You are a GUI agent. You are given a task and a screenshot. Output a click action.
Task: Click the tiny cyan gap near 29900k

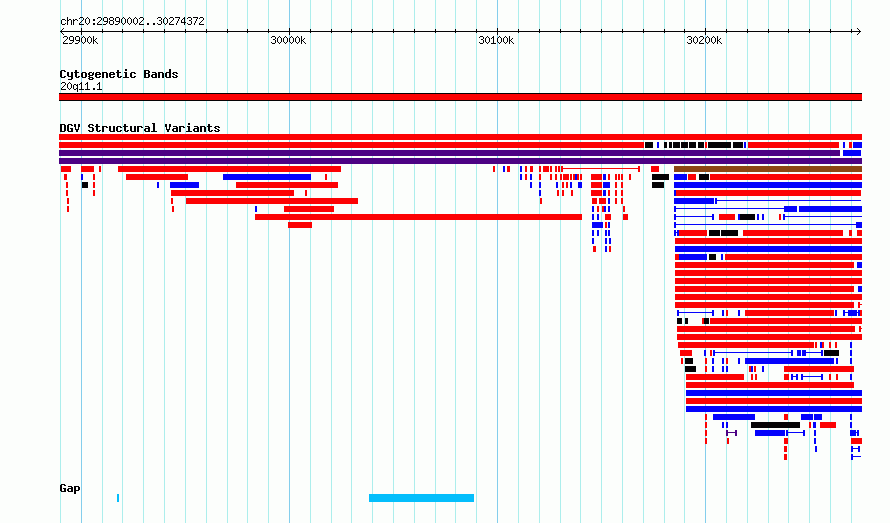coord(118,498)
